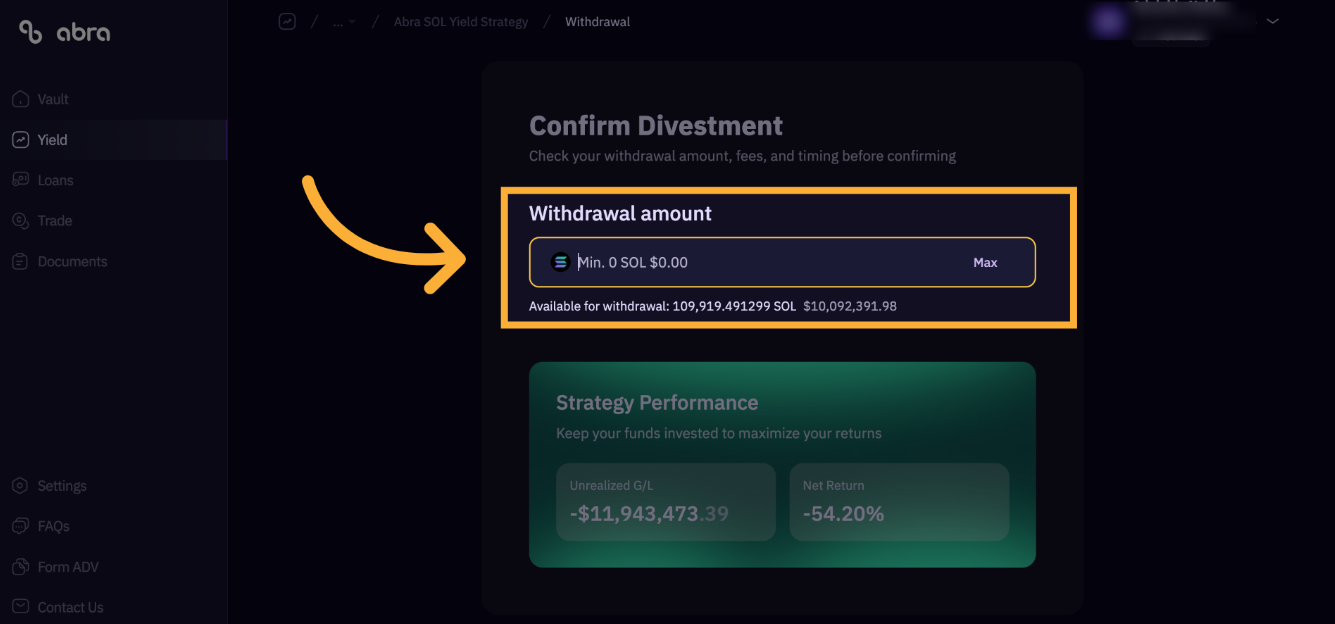This screenshot has width=1335, height=624.
Task: Click the Abra logo icon
Action: pyautogui.click(x=31, y=32)
